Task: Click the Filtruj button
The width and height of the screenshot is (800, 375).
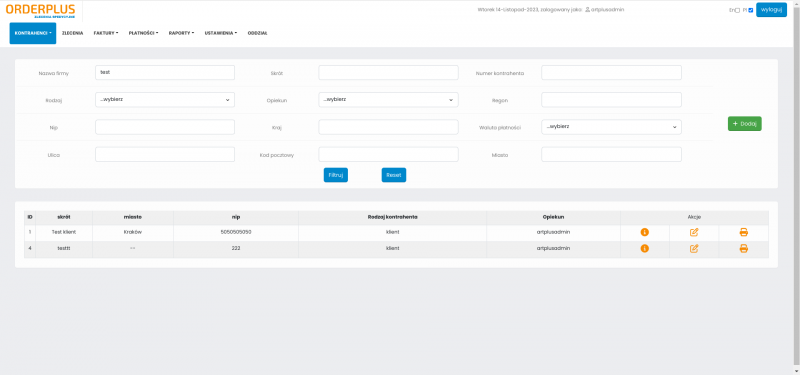Action: (x=336, y=175)
